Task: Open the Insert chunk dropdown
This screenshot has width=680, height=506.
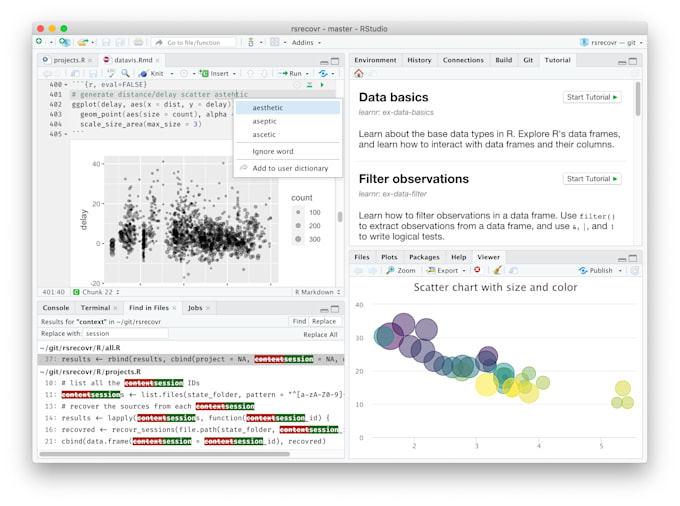Action: tap(218, 74)
